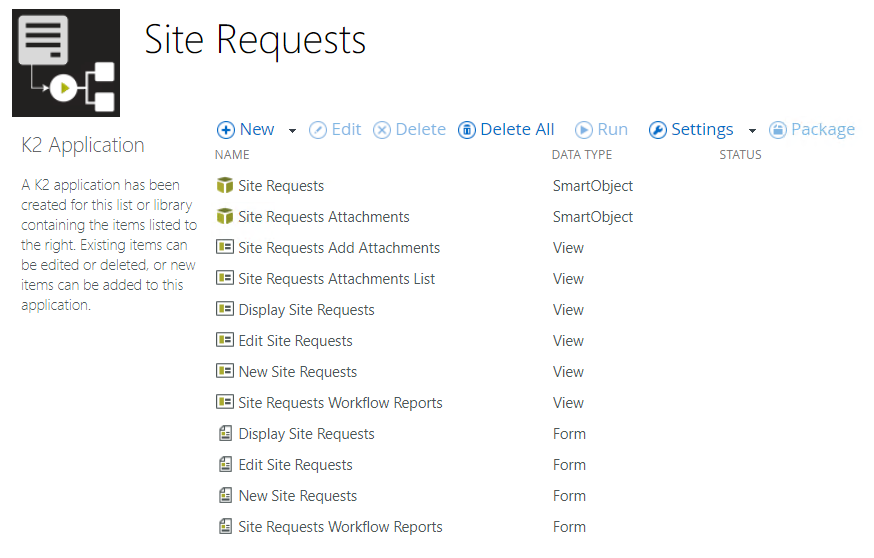Click the Package icon

(778, 130)
